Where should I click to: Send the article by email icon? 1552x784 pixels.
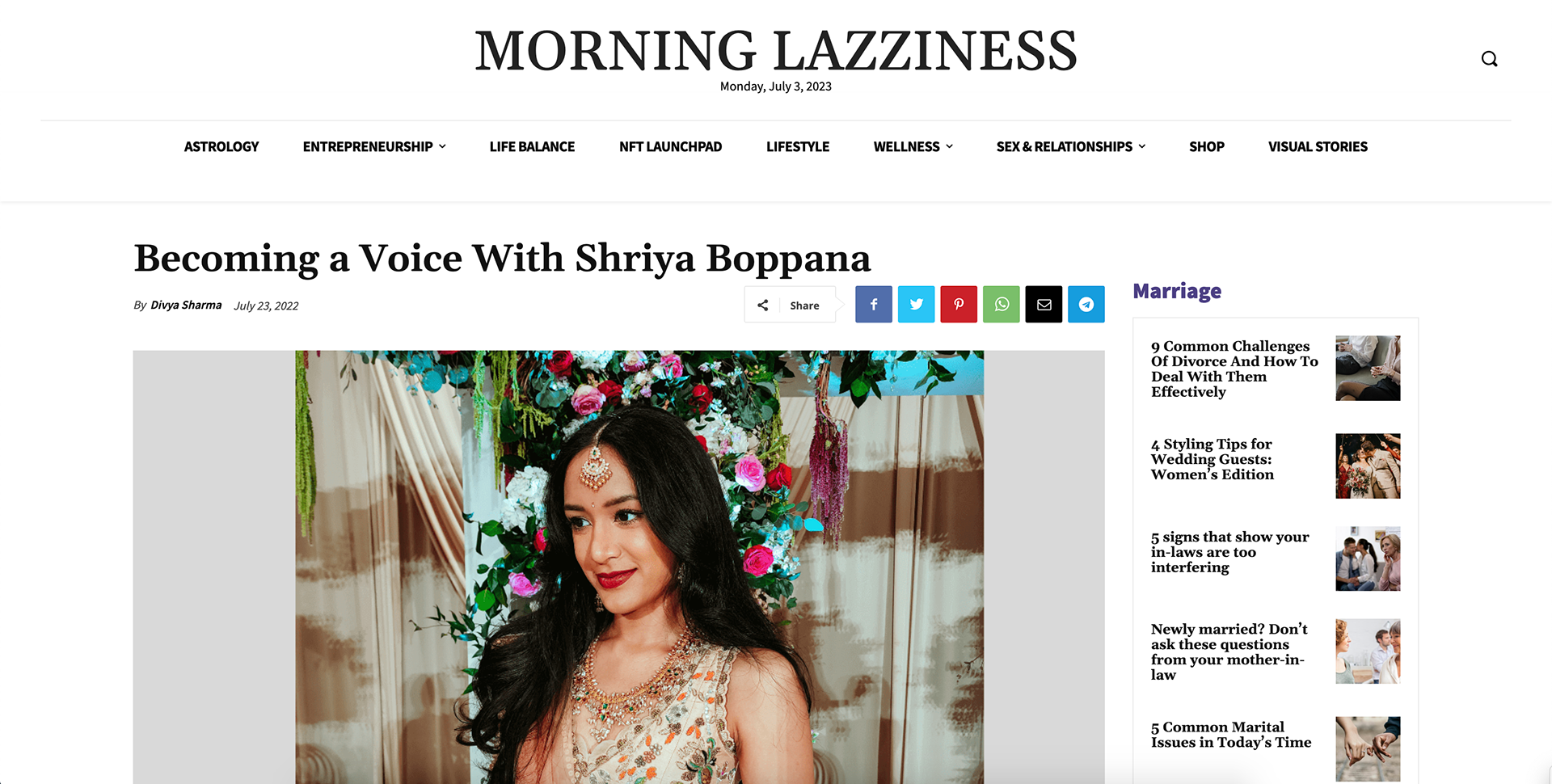[1044, 305]
